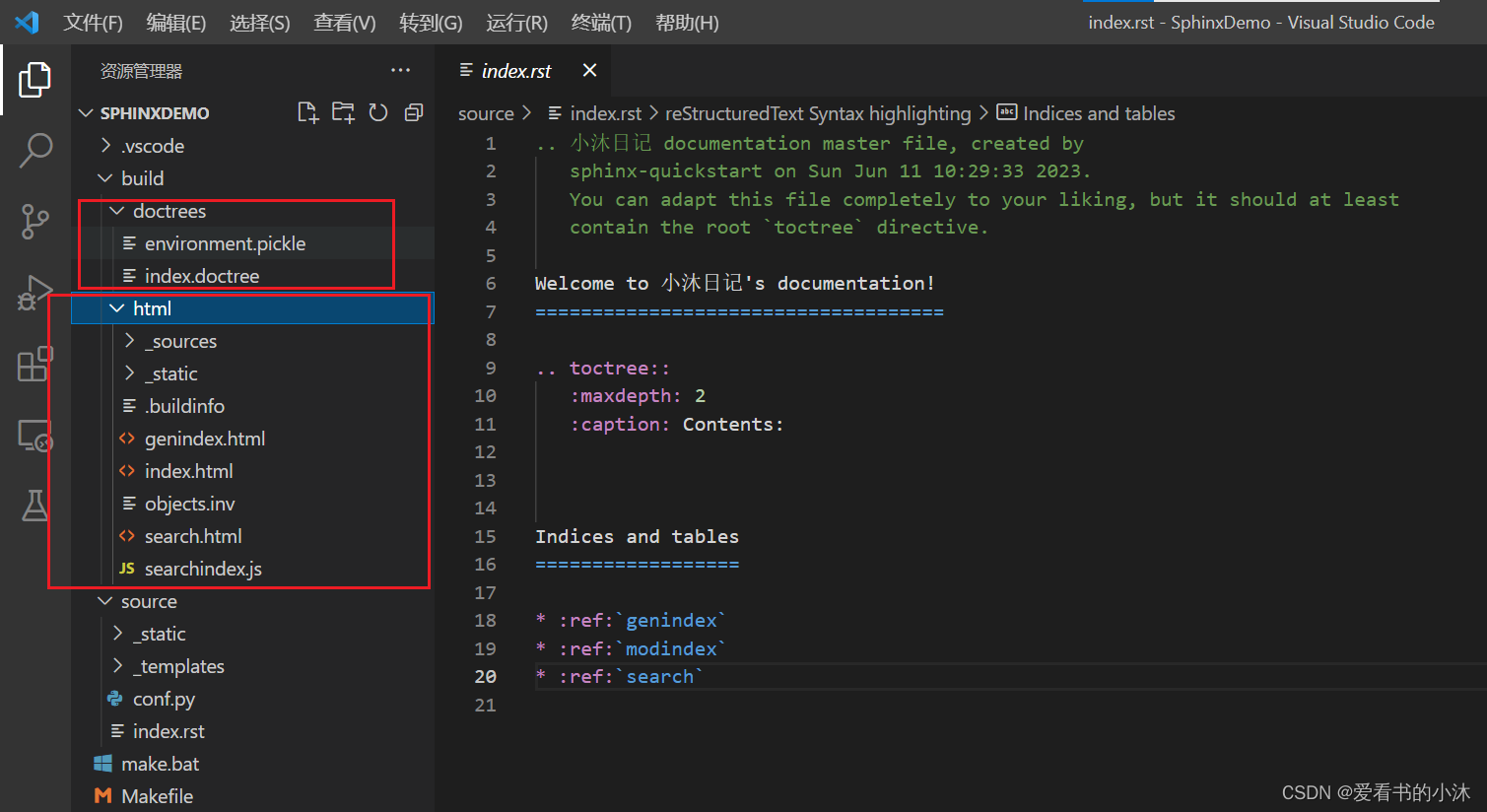Open the Explorer view in activity bar
Screen dimensions: 1487x812
[34, 80]
